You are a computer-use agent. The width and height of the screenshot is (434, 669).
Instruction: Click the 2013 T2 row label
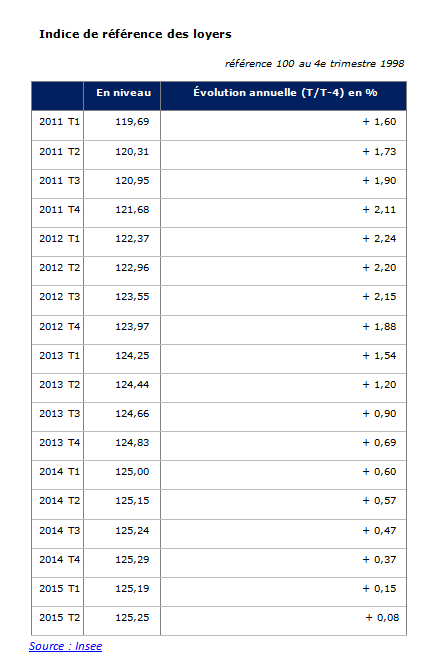[x=59, y=384]
